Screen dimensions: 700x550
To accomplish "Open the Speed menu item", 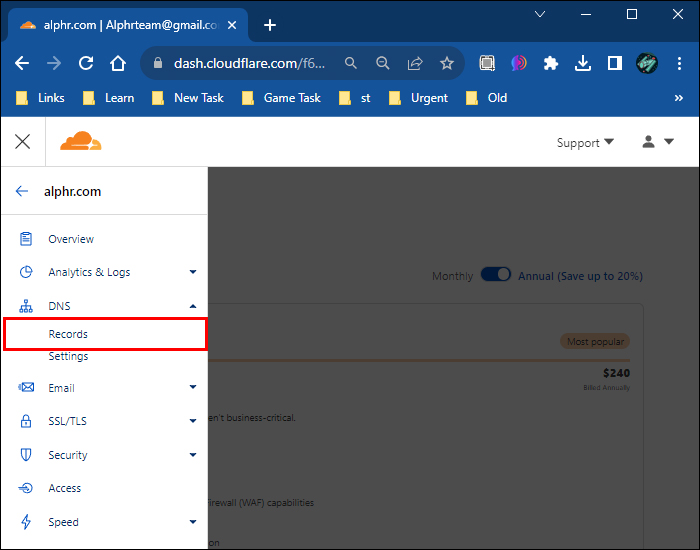I will pyautogui.click(x=63, y=522).
